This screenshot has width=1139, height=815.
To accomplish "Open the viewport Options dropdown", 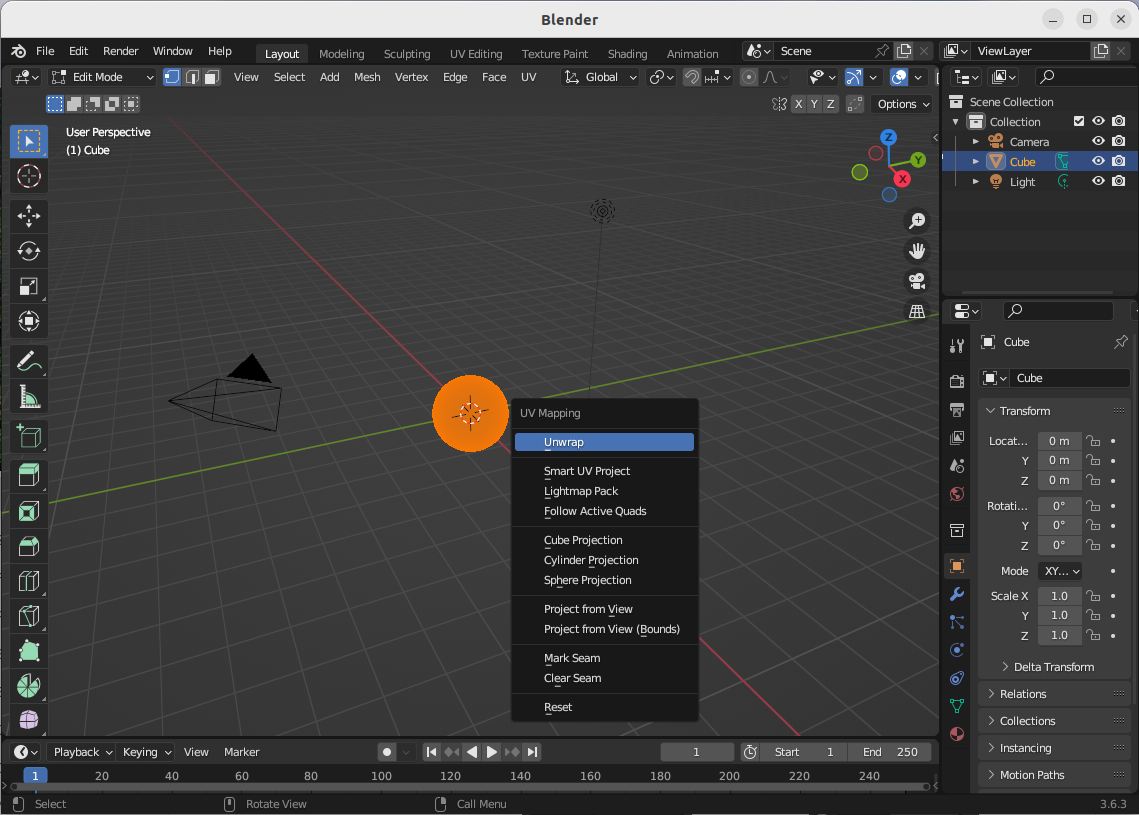I will click(x=903, y=105).
